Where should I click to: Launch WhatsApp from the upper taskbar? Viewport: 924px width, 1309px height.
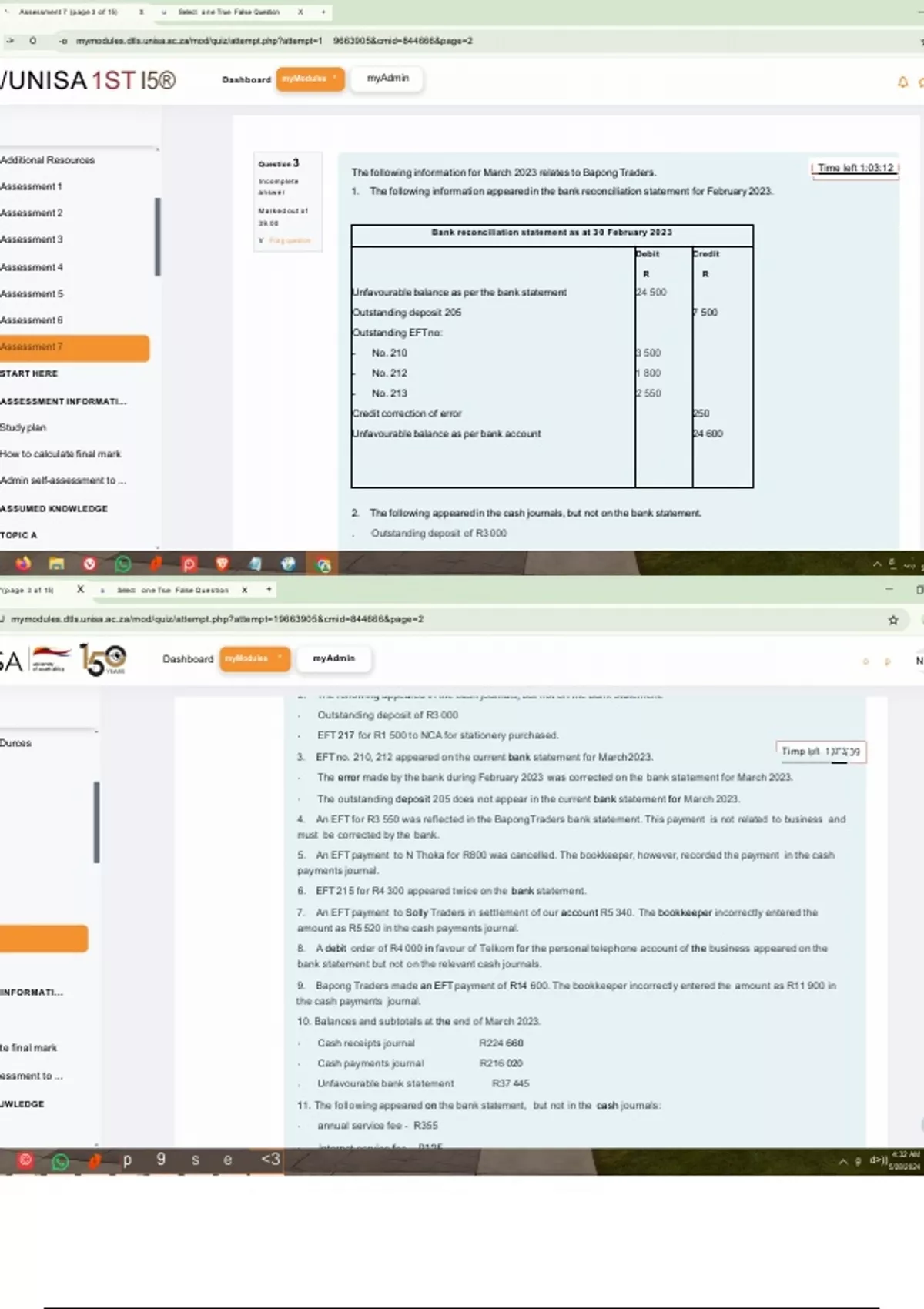(x=122, y=564)
